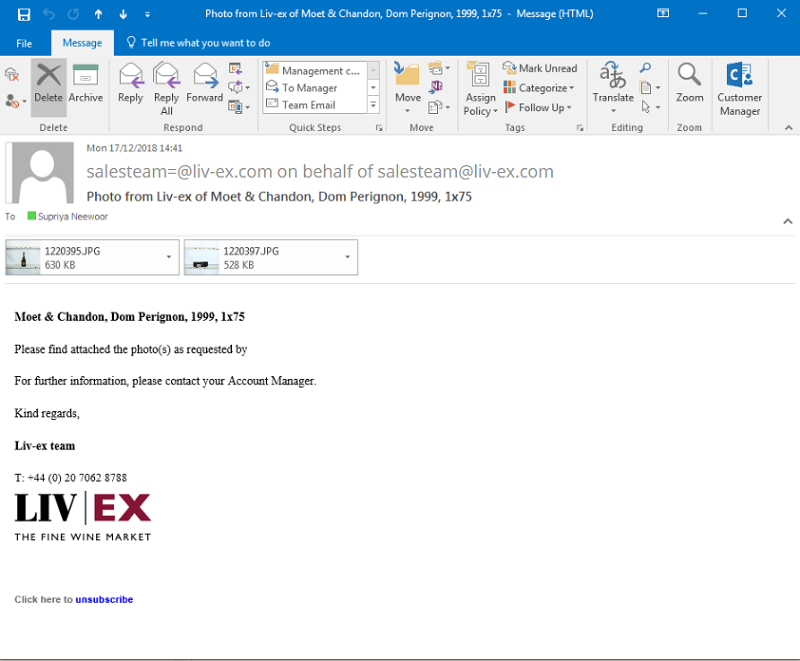Click the Ignore conversation icon

click(12, 75)
